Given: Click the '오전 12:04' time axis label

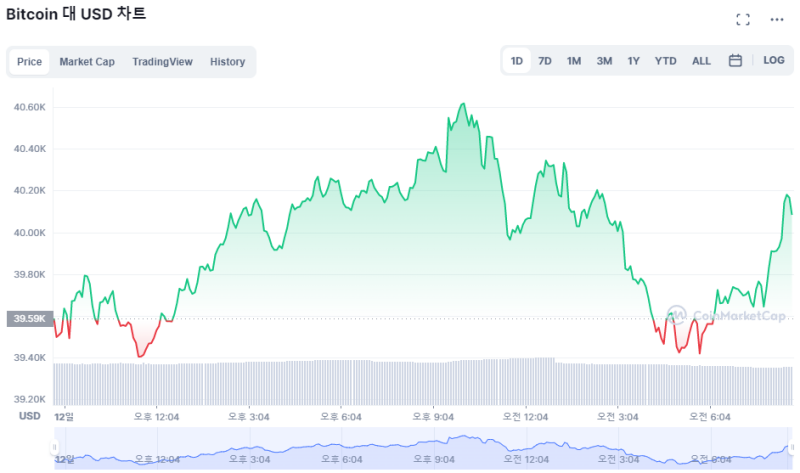Looking at the screenshot, I should tap(525, 417).
